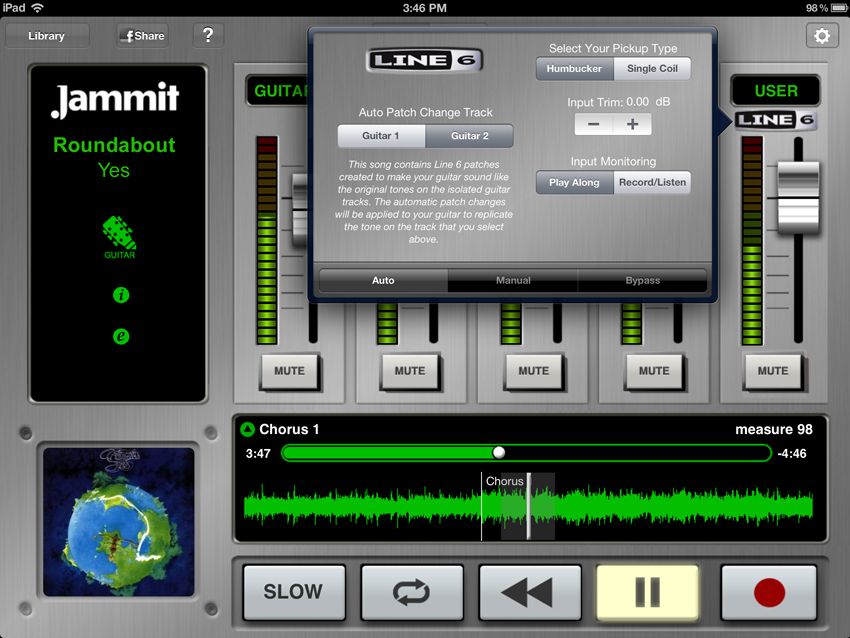Click the USER channel volume fader
Image resolution: width=850 pixels, height=638 pixels.
point(798,198)
